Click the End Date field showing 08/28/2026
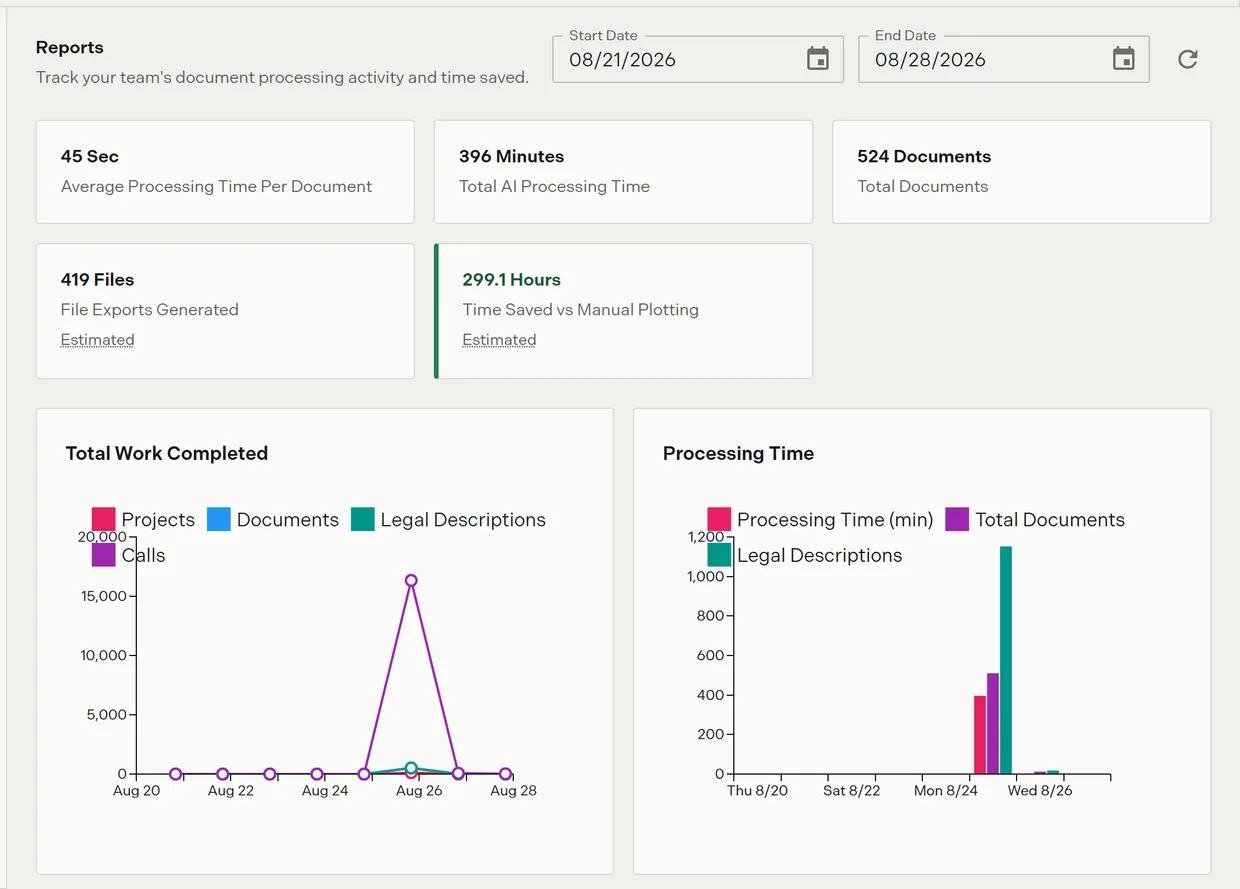Viewport: 1240px width, 889px height. click(1004, 59)
